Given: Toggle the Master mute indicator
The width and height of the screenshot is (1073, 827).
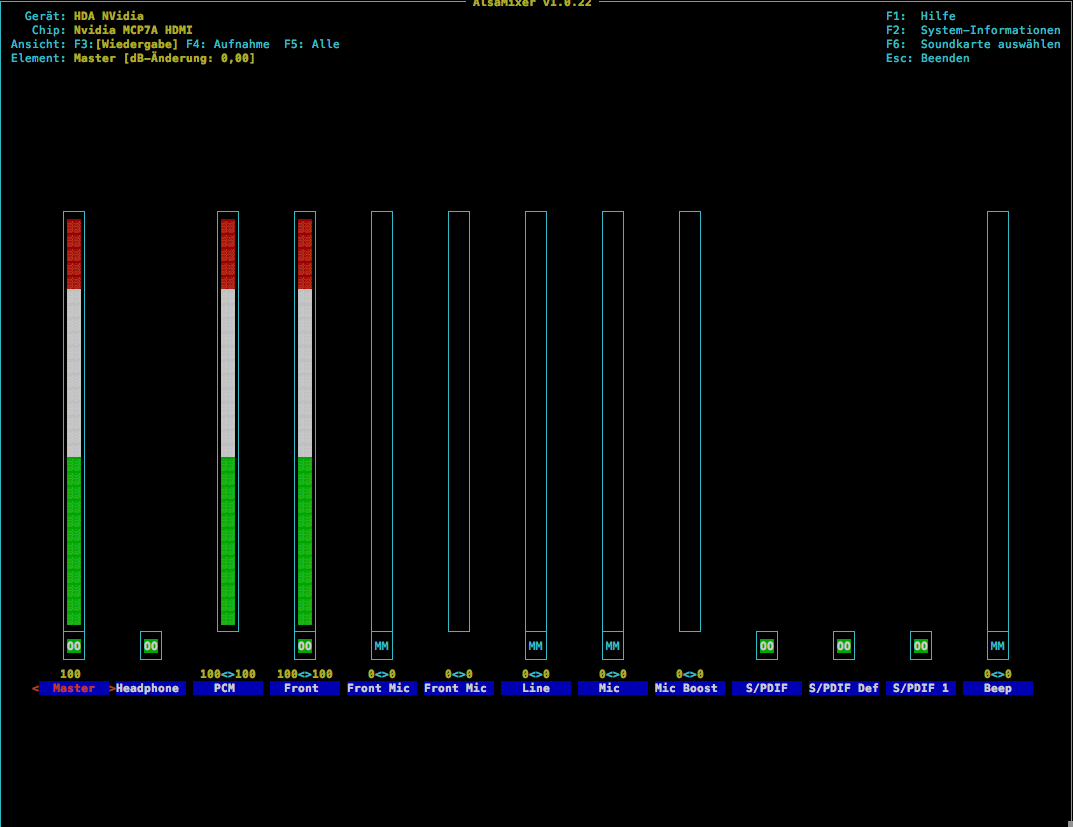Looking at the screenshot, I should 74,646.
